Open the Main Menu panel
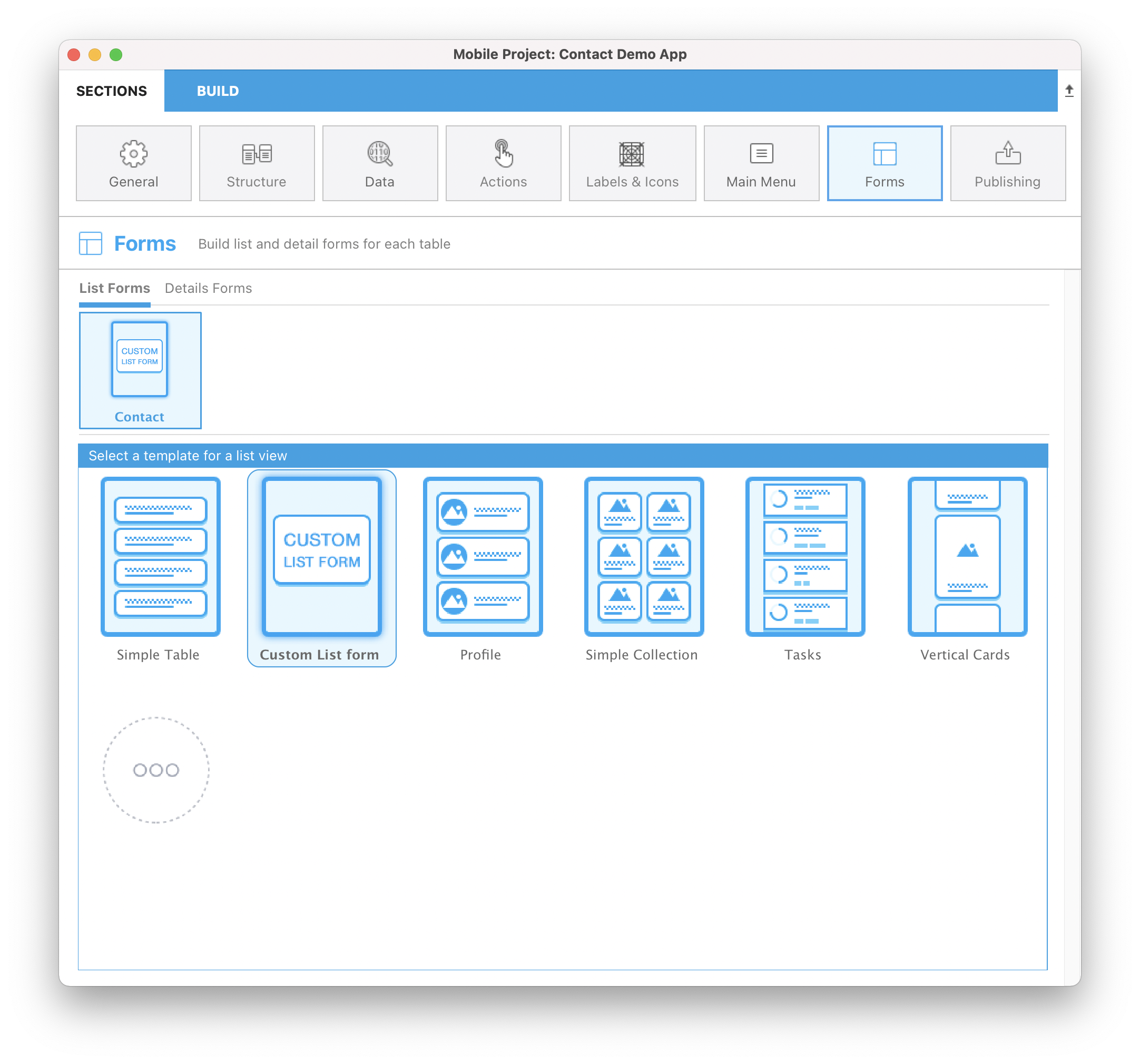 pyautogui.click(x=761, y=162)
